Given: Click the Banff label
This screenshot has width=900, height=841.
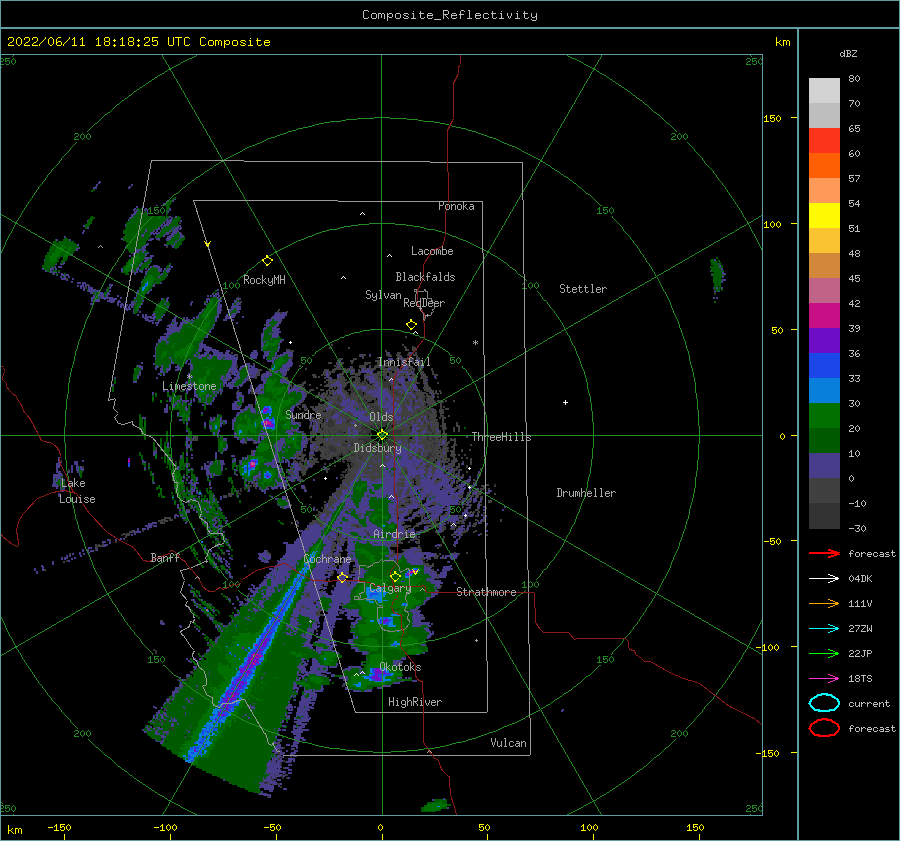Looking at the screenshot, I should (x=165, y=558).
